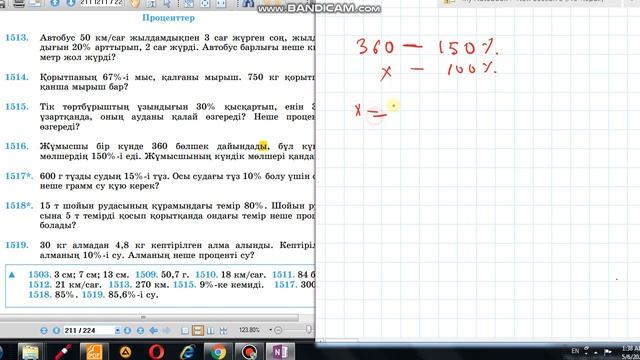640x360 pixels.
Task: Go to first page in PDF bottom bar
Action: pyautogui.click(x=44, y=330)
